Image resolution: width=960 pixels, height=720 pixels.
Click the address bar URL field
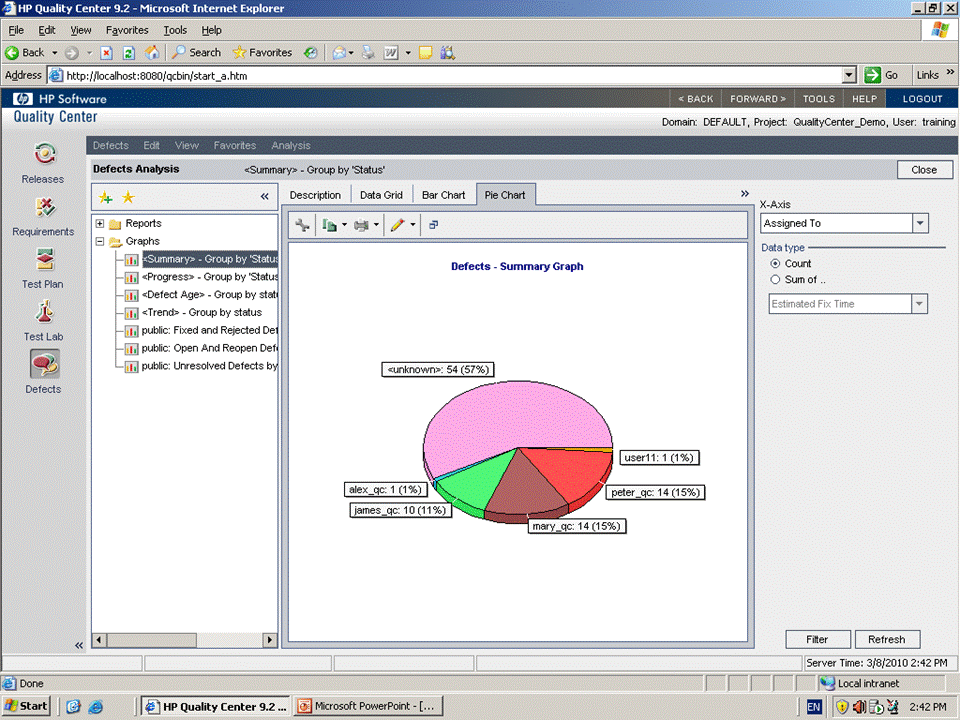coord(452,75)
